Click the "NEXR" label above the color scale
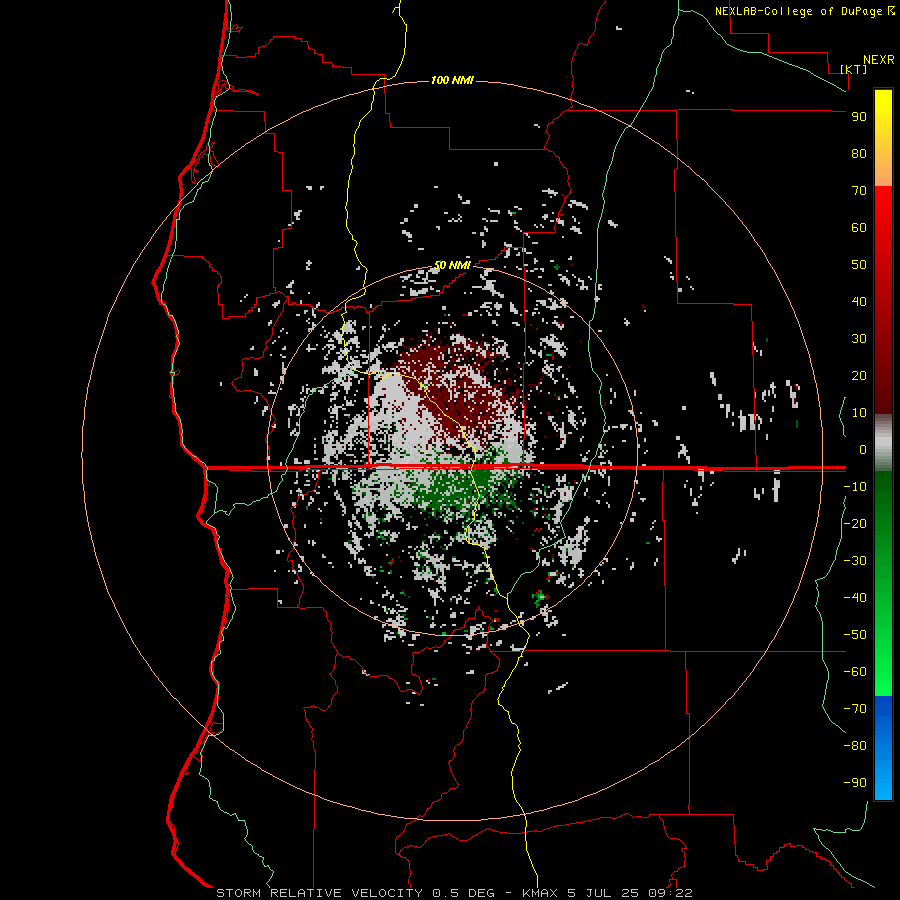 [878, 60]
